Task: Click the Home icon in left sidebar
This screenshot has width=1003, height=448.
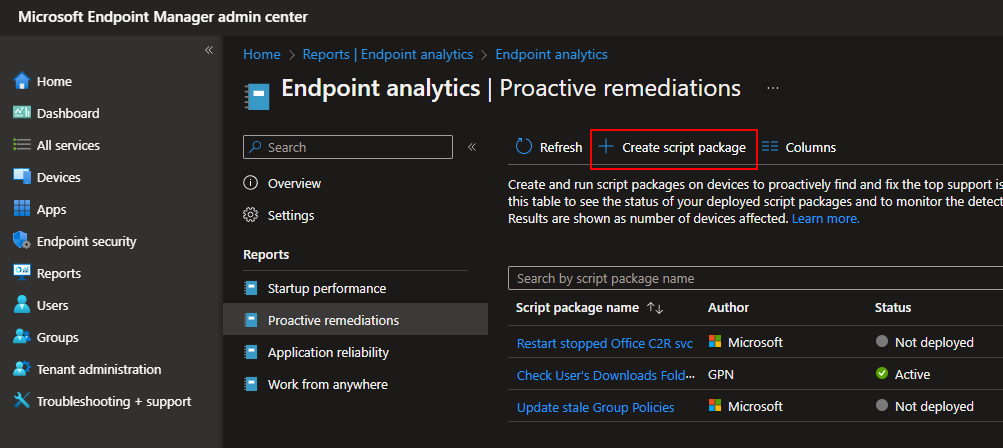Action: [22, 81]
